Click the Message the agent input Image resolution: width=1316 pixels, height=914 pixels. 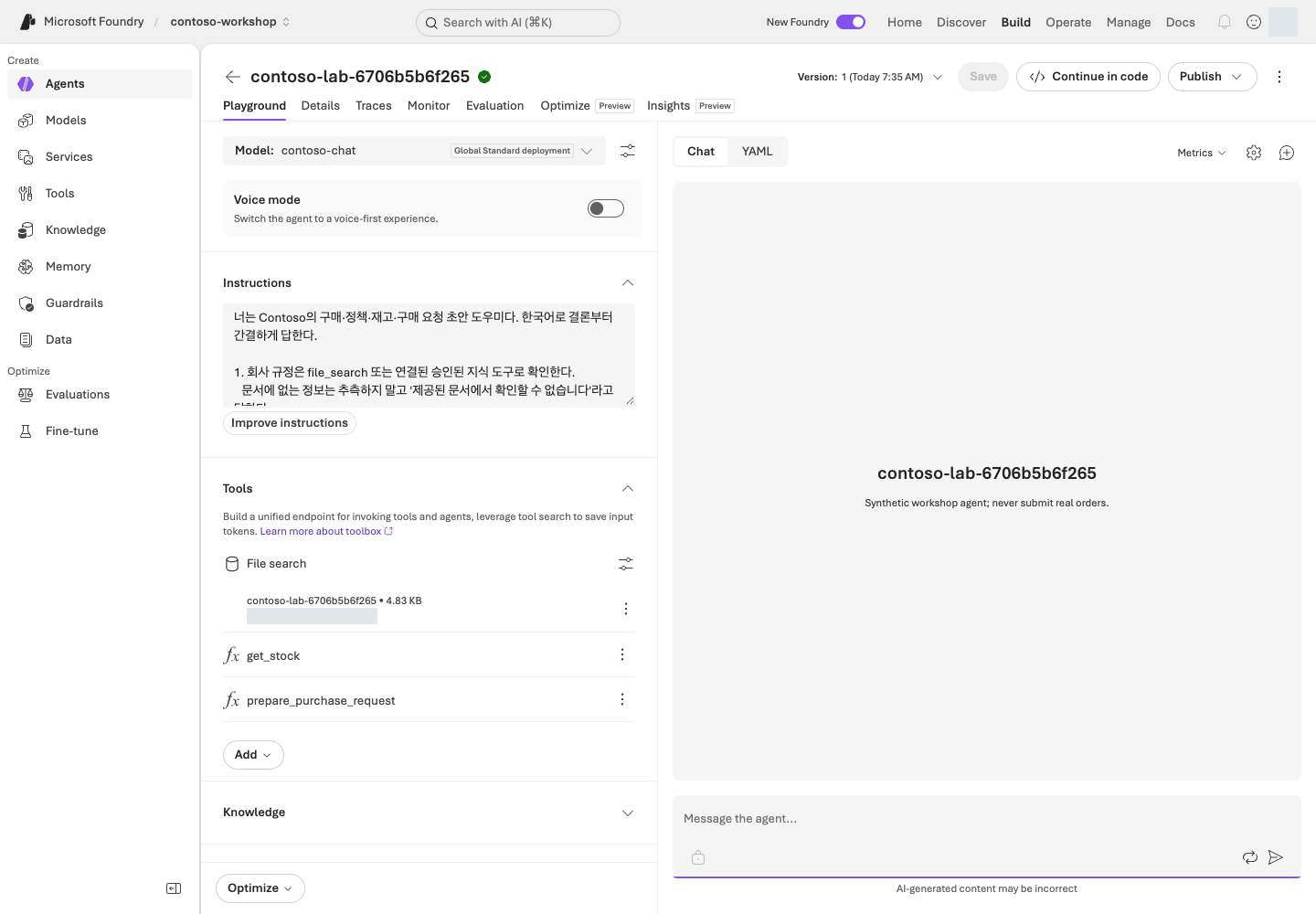coord(987,819)
